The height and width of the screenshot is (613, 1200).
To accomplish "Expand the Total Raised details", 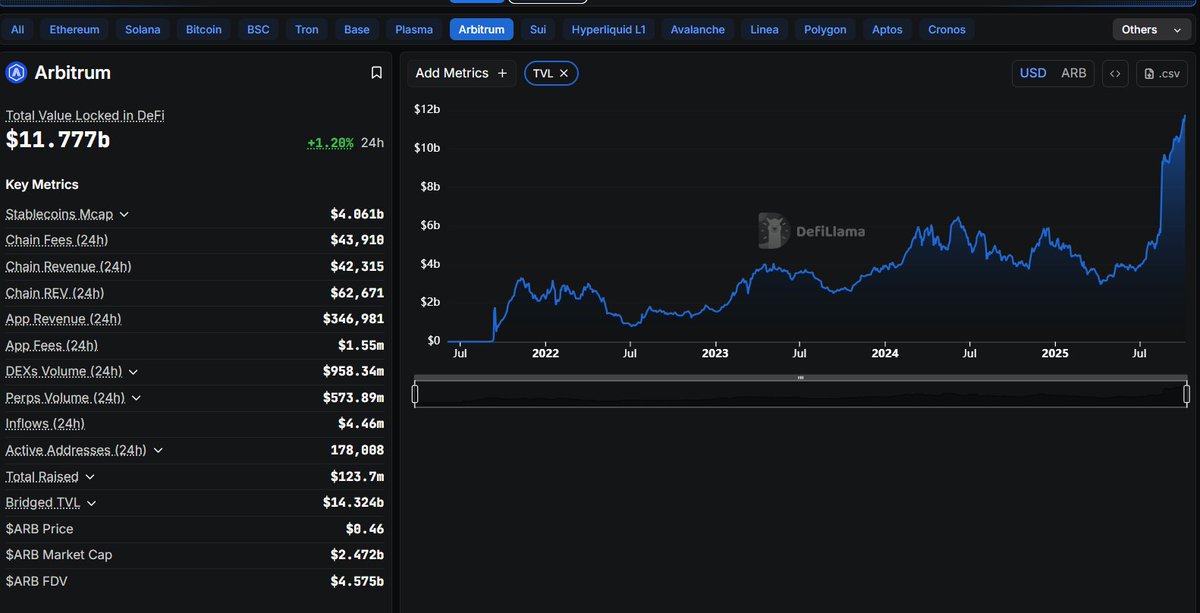I will 90,476.
